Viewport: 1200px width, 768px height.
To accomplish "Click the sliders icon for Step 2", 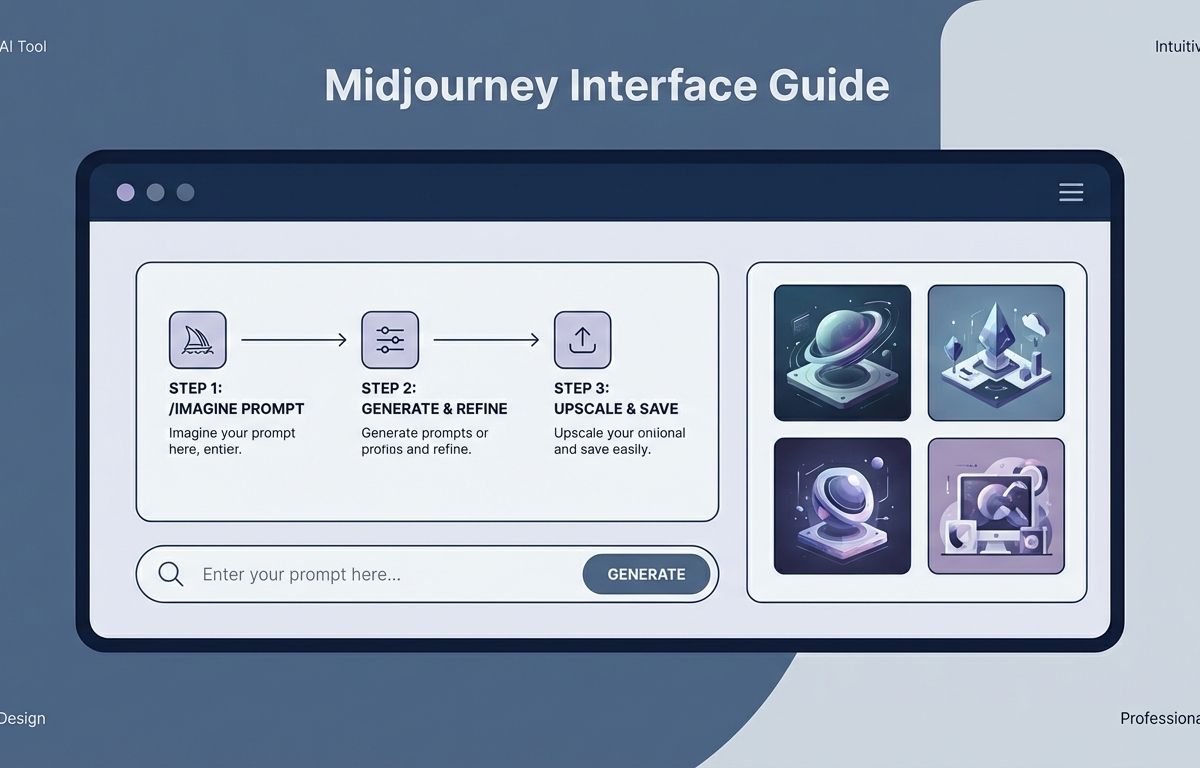I will tap(390, 340).
